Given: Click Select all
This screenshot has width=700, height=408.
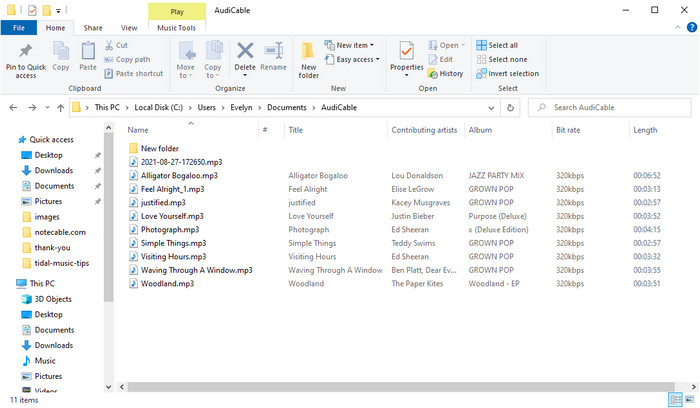Looking at the screenshot, I should tap(497, 45).
